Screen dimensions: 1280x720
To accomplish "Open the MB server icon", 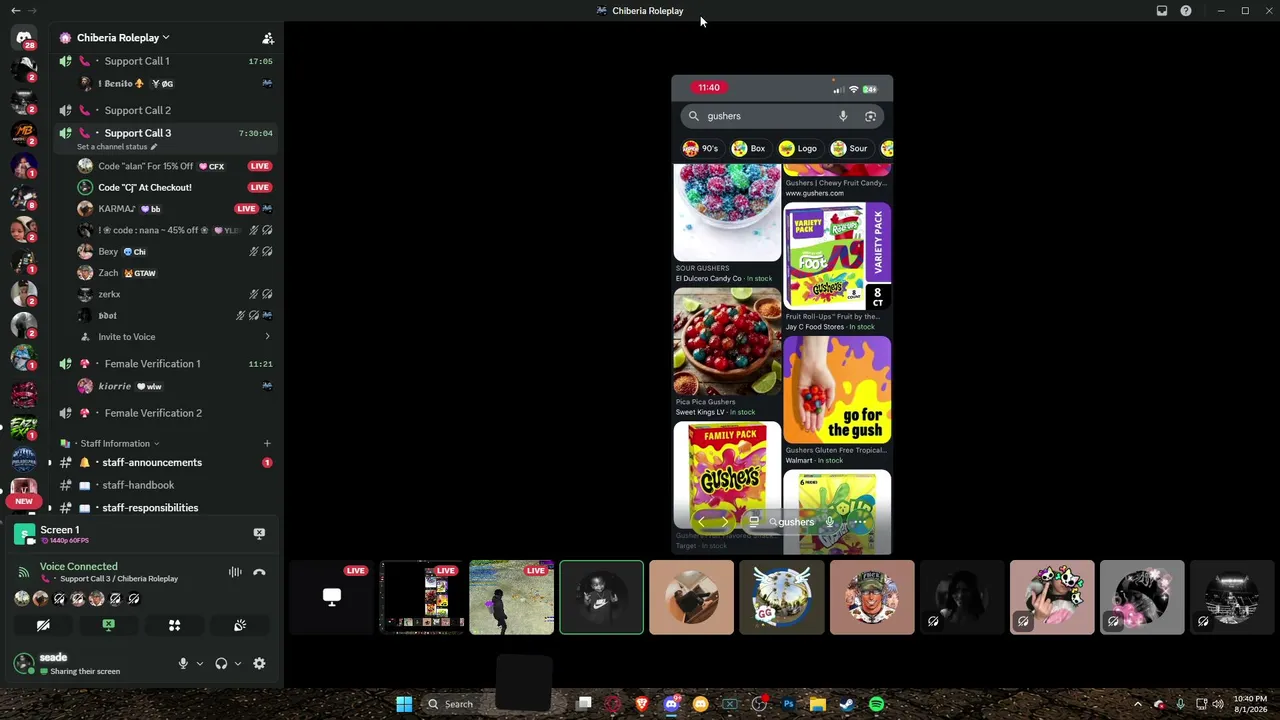I will [x=24, y=133].
